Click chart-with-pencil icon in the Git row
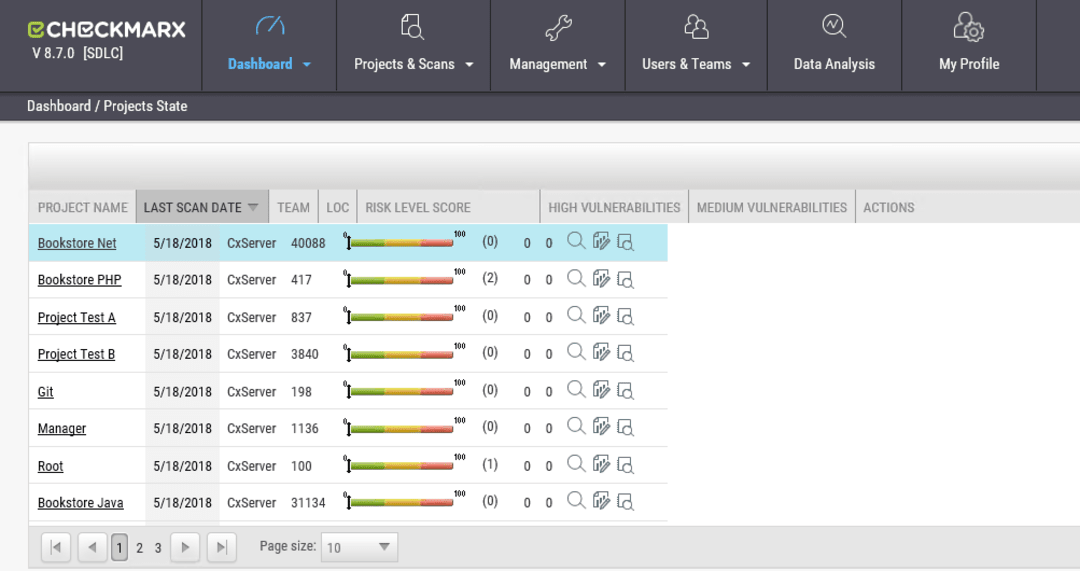Image resolution: width=1080 pixels, height=571 pixels. [601, 389]
